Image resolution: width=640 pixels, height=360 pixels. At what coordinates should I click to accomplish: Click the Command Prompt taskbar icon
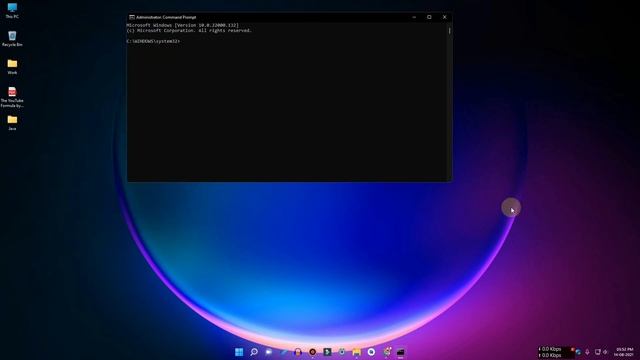pyautogui.click(x=400, y=352)
